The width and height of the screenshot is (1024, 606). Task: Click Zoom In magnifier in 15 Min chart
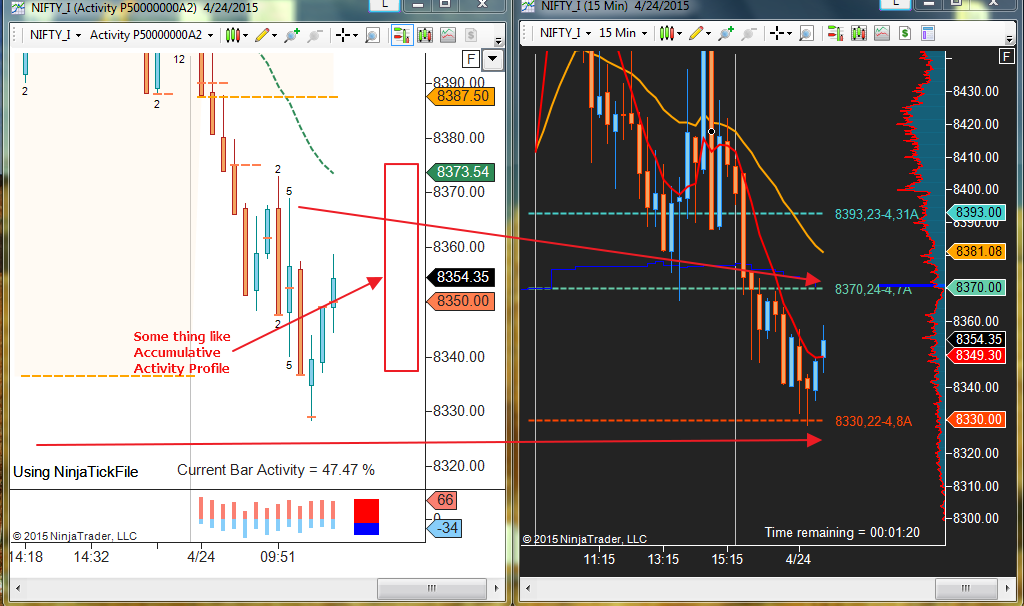[x=726, y=33]
